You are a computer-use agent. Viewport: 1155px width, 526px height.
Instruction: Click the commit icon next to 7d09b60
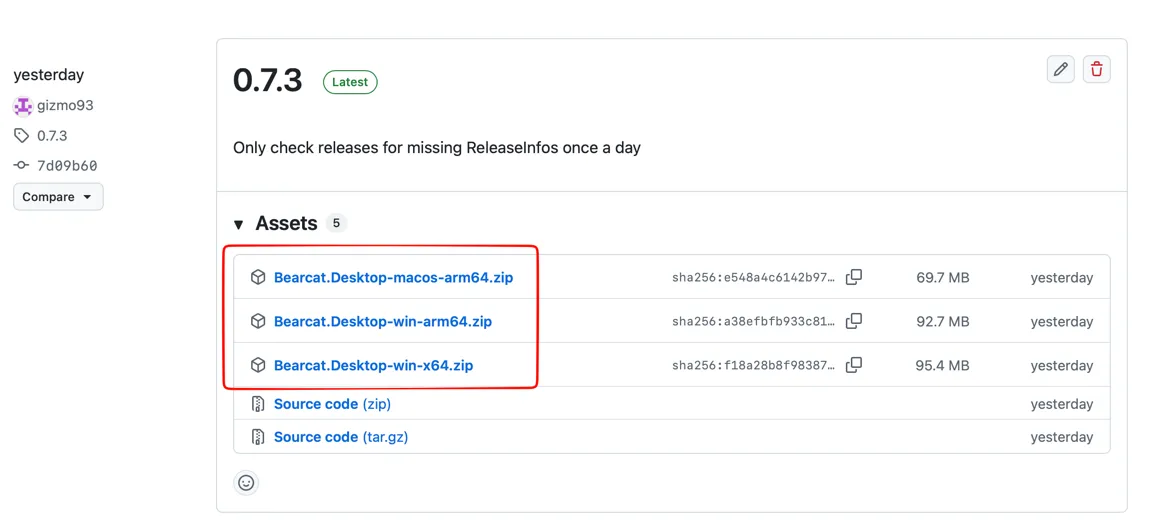[21, 166]
